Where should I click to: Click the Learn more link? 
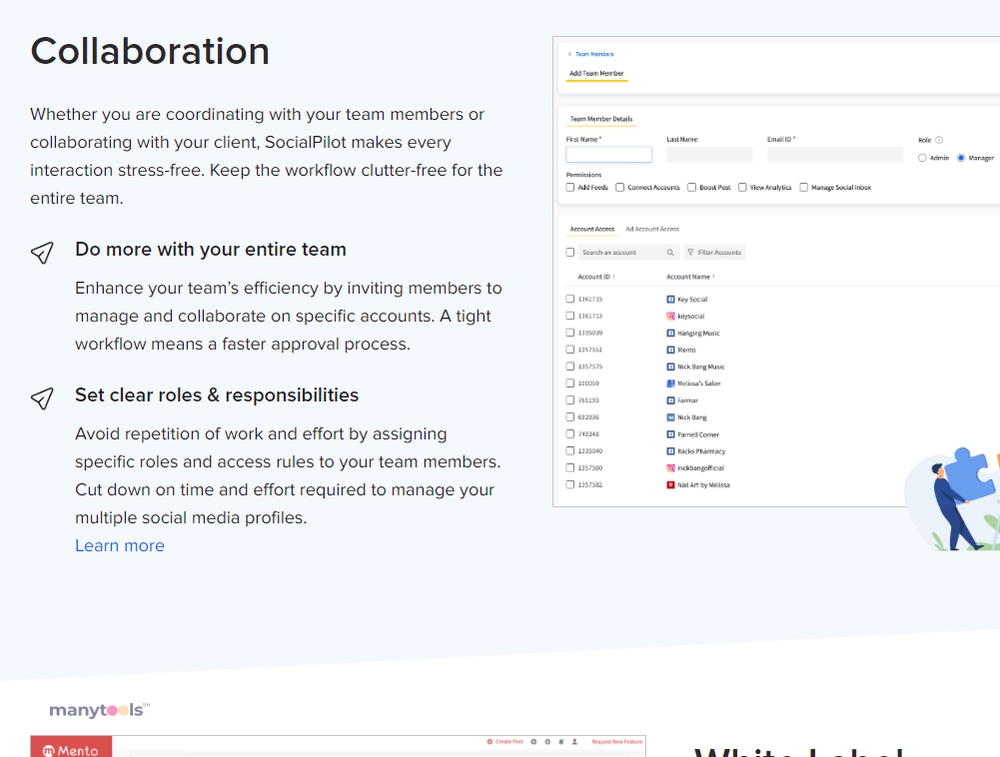pos(120,546)
